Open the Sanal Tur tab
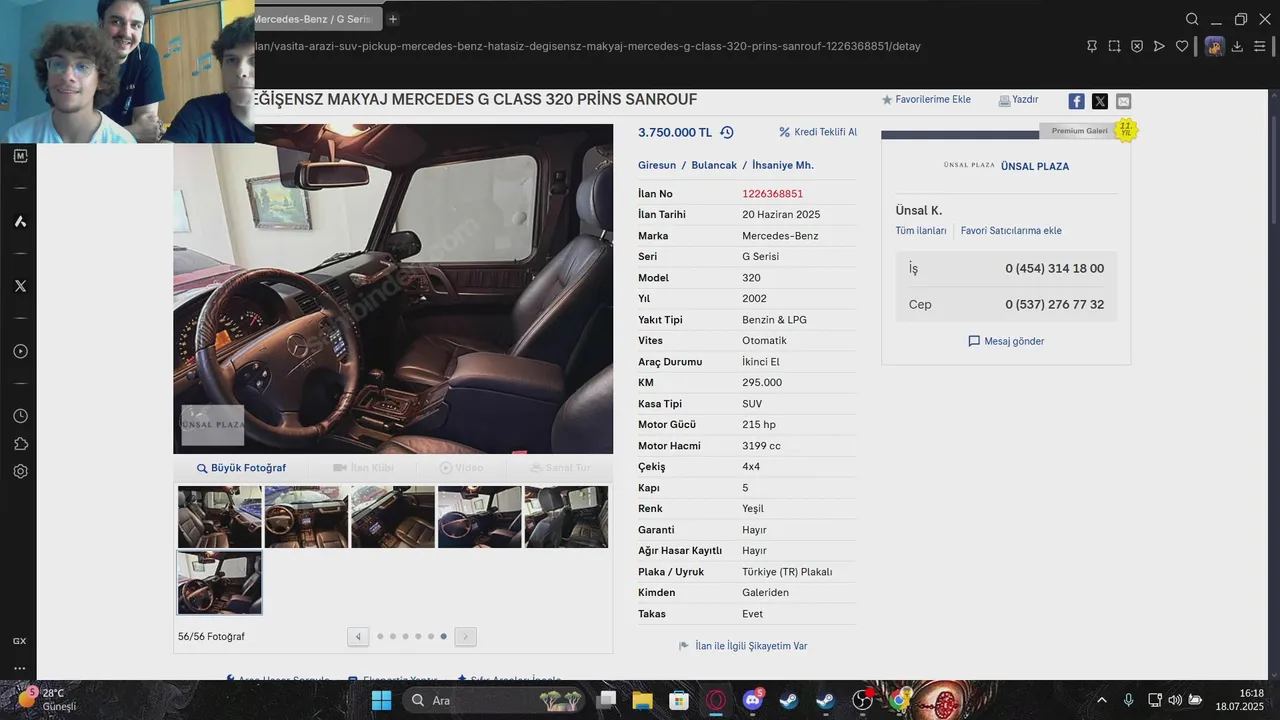The height and width of the screenshot is (720, 1280). click(x=560, y=468)
